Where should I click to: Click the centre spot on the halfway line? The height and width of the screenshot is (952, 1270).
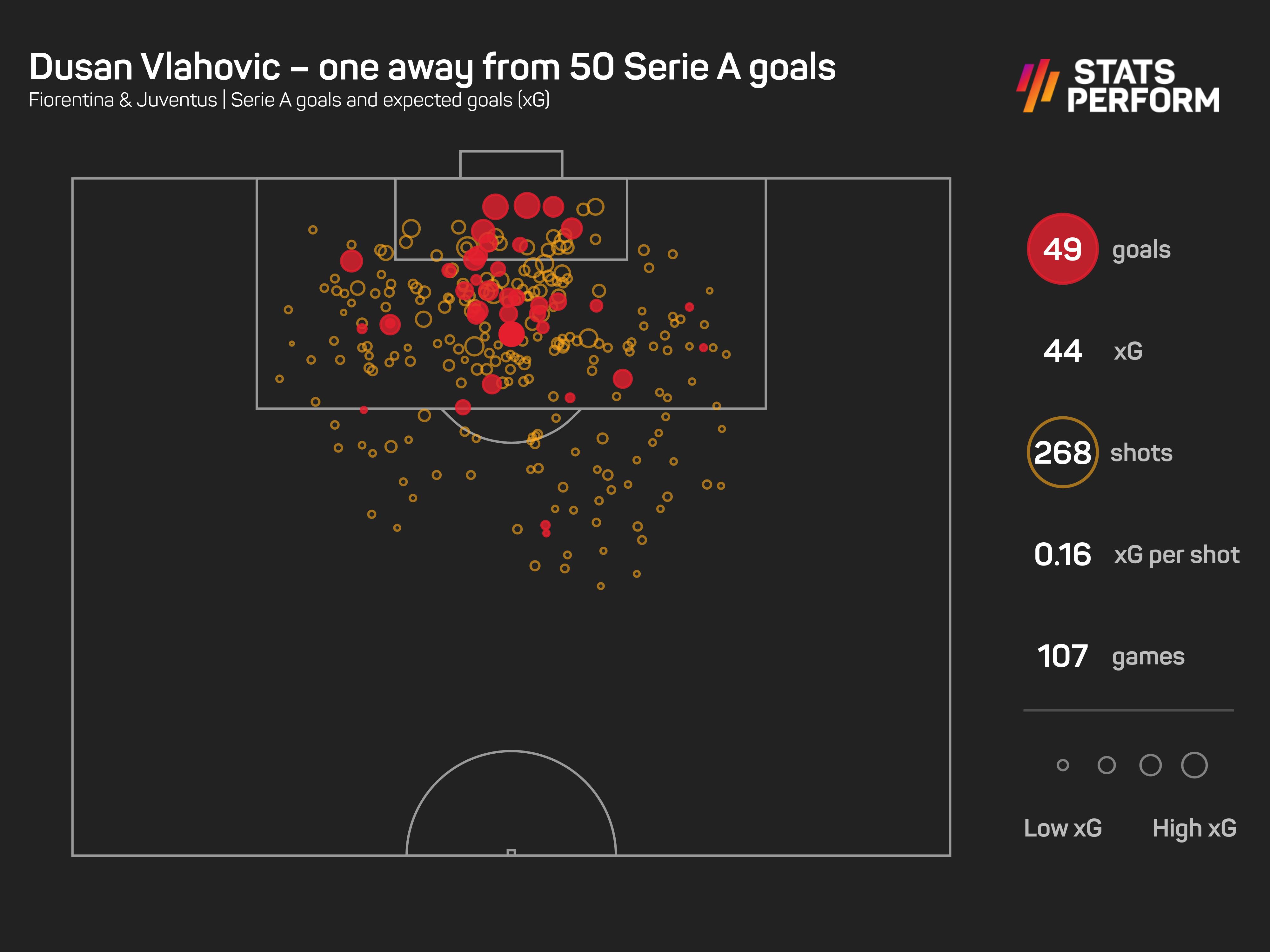(x=511, y=853)
